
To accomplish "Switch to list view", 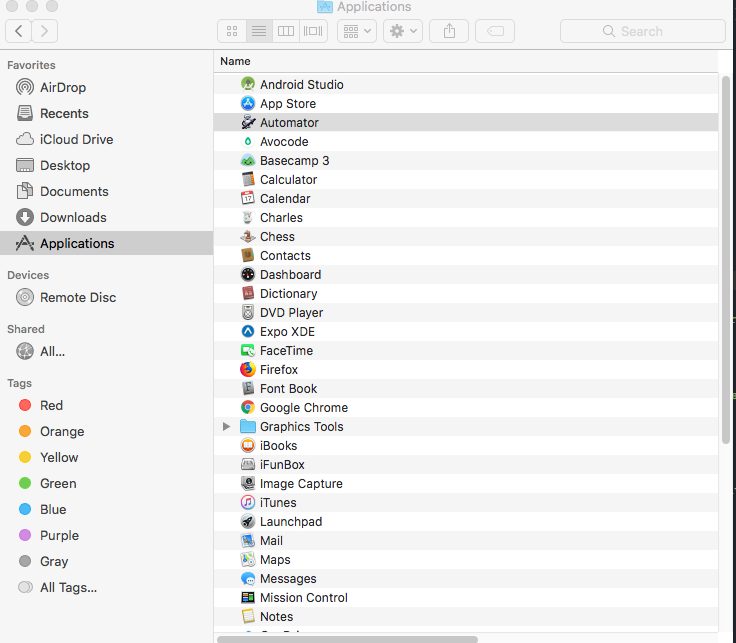I will pyautogui.click(x=259, y=31).
